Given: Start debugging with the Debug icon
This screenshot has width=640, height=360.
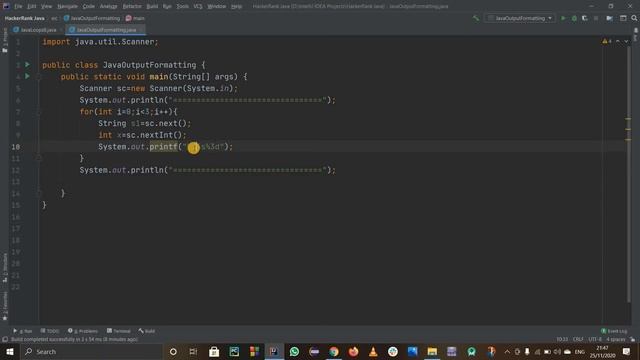Looking at the screenshot, I should 574,18.
